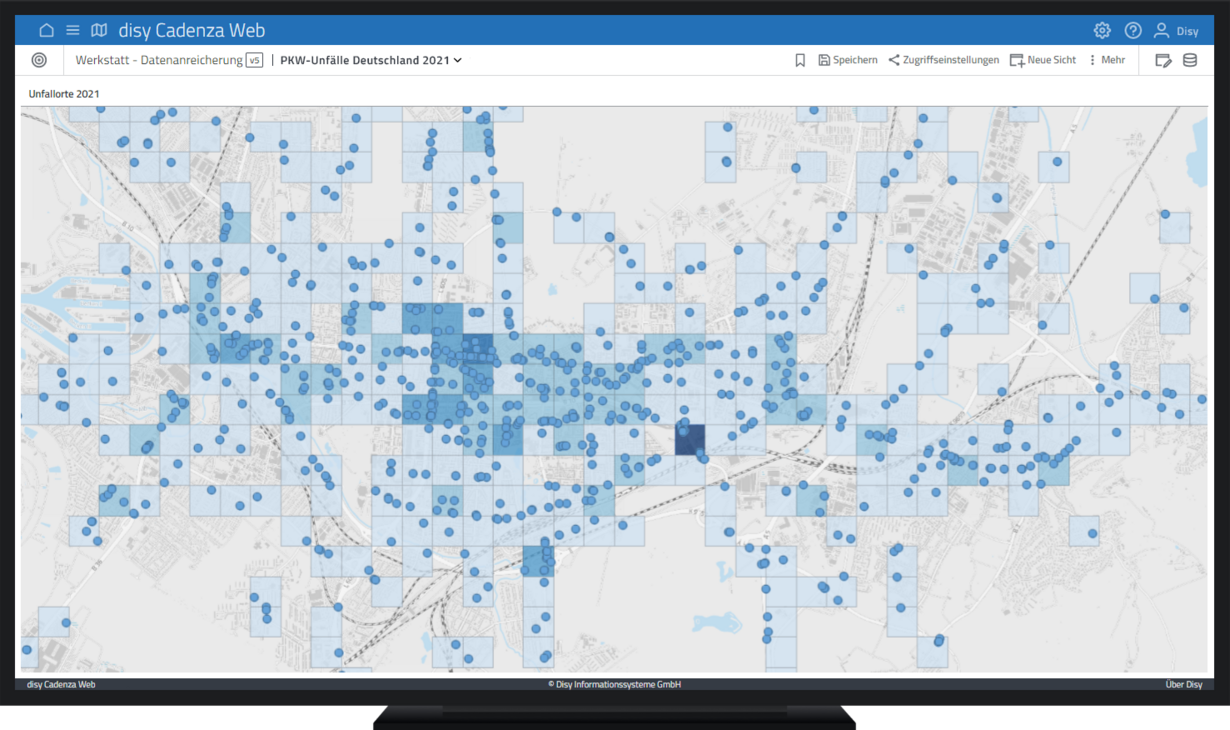Open the Mehr overflow menu
The image size is (1230, 730).
(1107, 60)
